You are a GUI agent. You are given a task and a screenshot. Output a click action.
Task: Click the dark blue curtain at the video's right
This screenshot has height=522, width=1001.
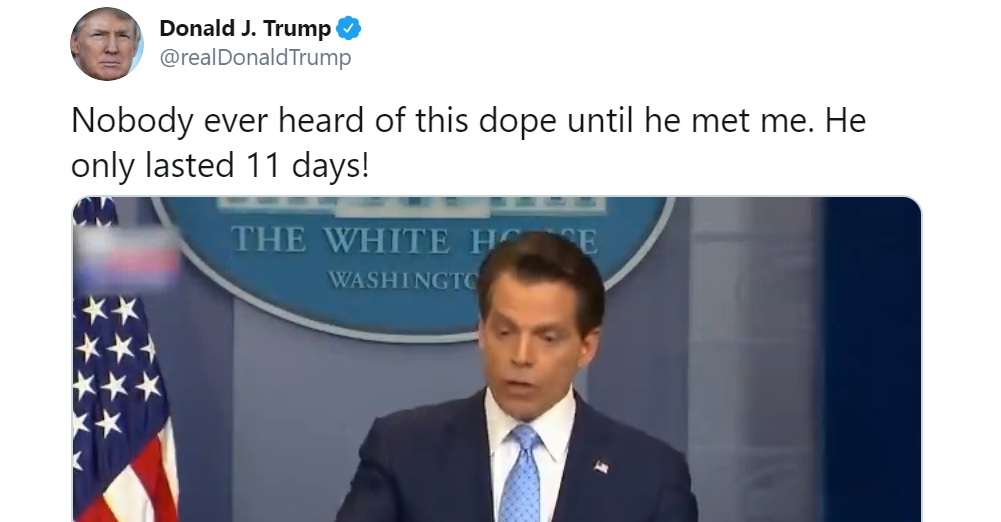click(871, 359)
